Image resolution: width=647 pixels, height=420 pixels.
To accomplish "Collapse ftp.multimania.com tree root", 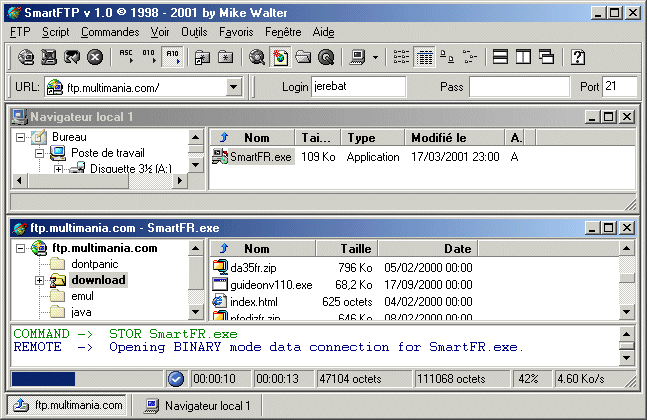I will pos(20,248).
